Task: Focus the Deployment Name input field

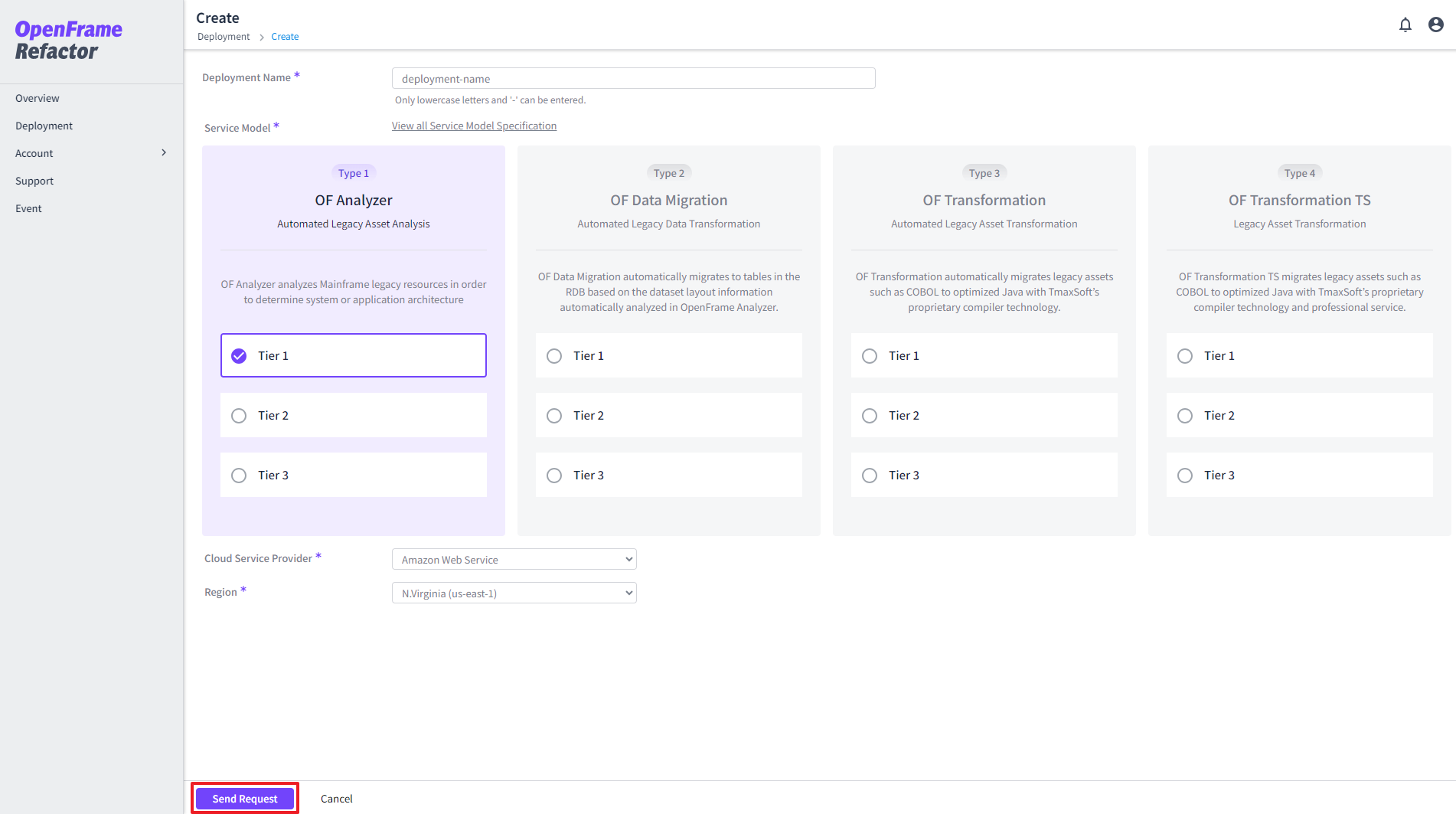Action: pos(633,79)
